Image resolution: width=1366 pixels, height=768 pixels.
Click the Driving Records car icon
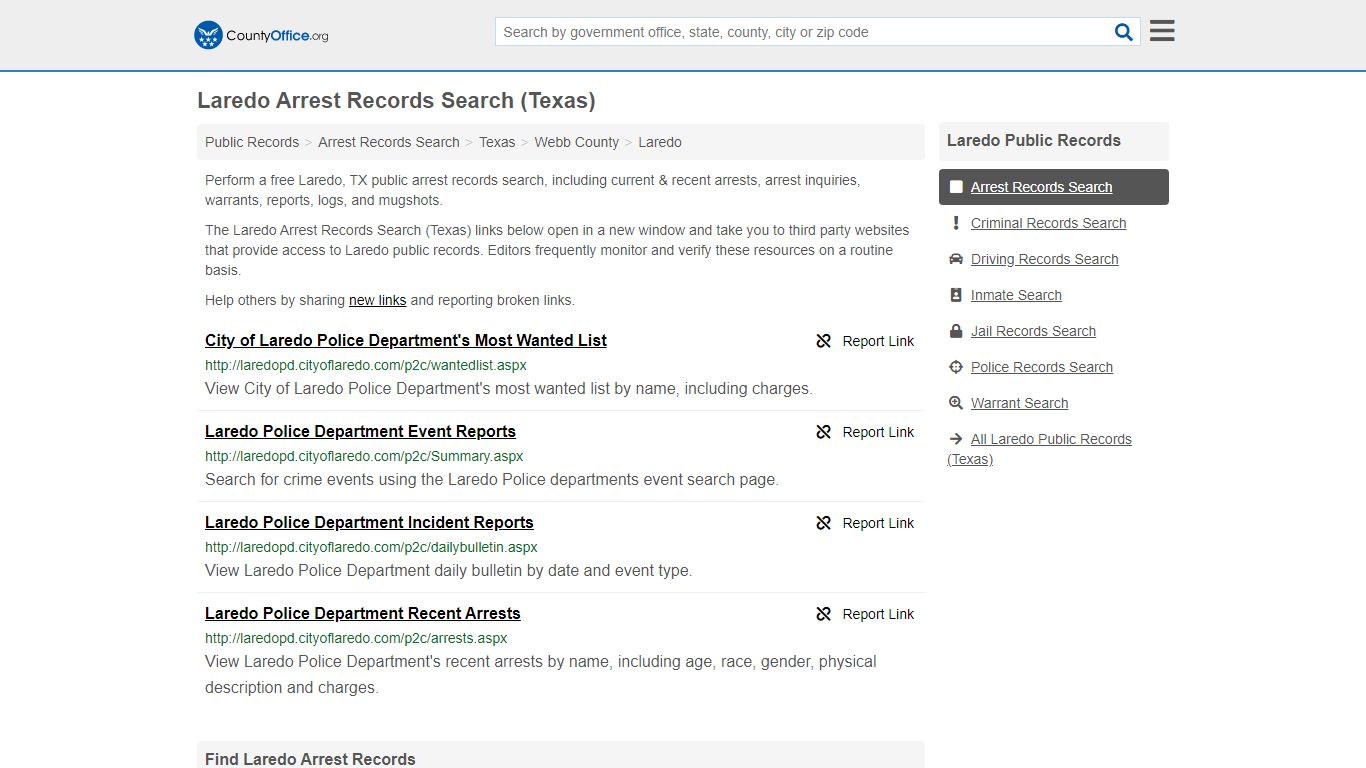pos(956,259)
